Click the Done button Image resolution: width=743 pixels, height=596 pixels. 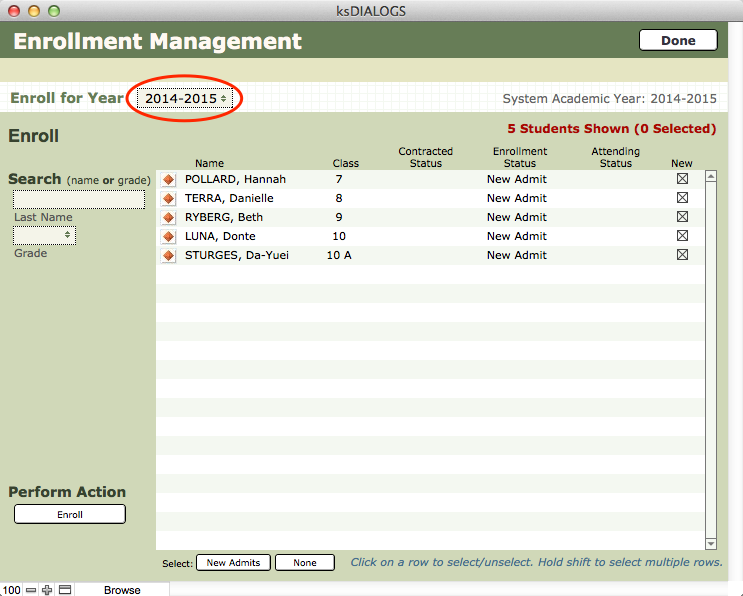pyautogui.click(x=678, y=40)
